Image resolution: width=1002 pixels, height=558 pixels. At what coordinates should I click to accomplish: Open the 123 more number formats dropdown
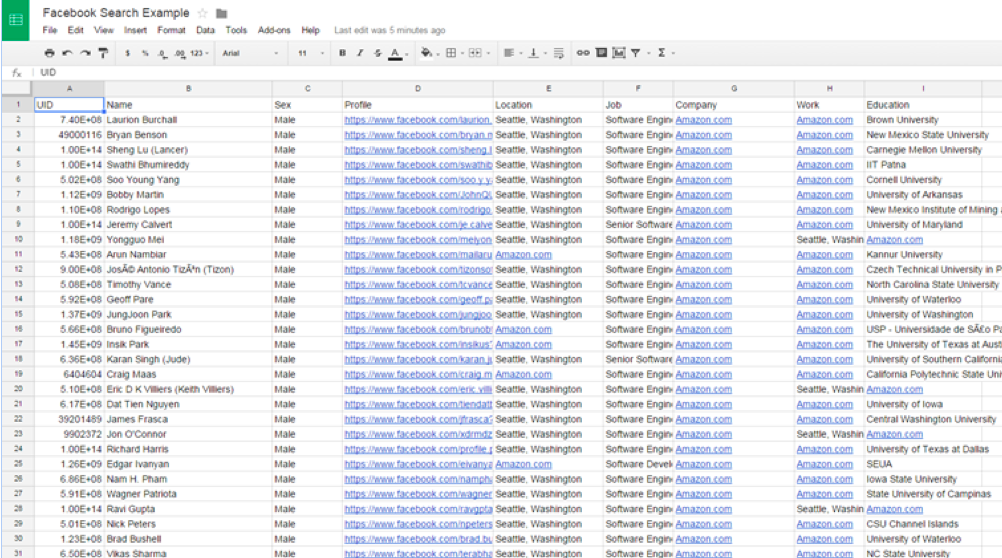pos(199,53)
